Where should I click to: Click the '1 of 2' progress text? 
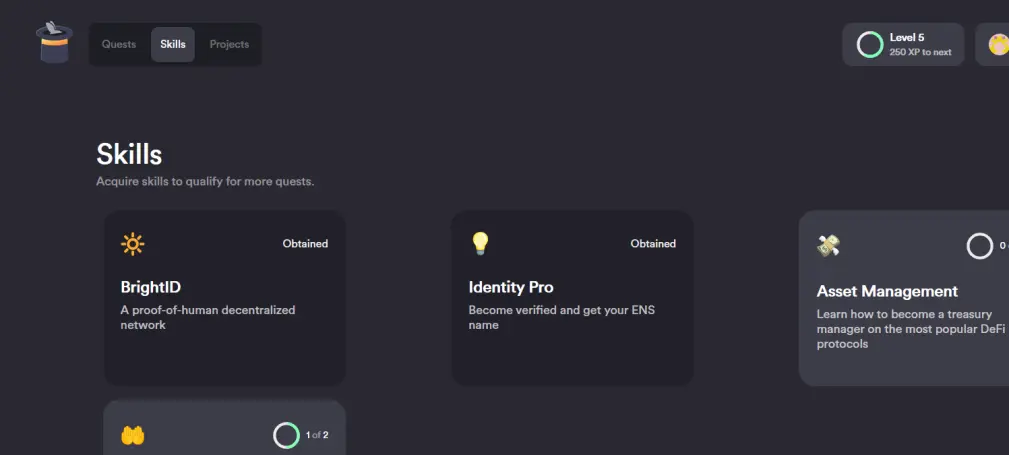pyautogui.click(x=317, y=436)
